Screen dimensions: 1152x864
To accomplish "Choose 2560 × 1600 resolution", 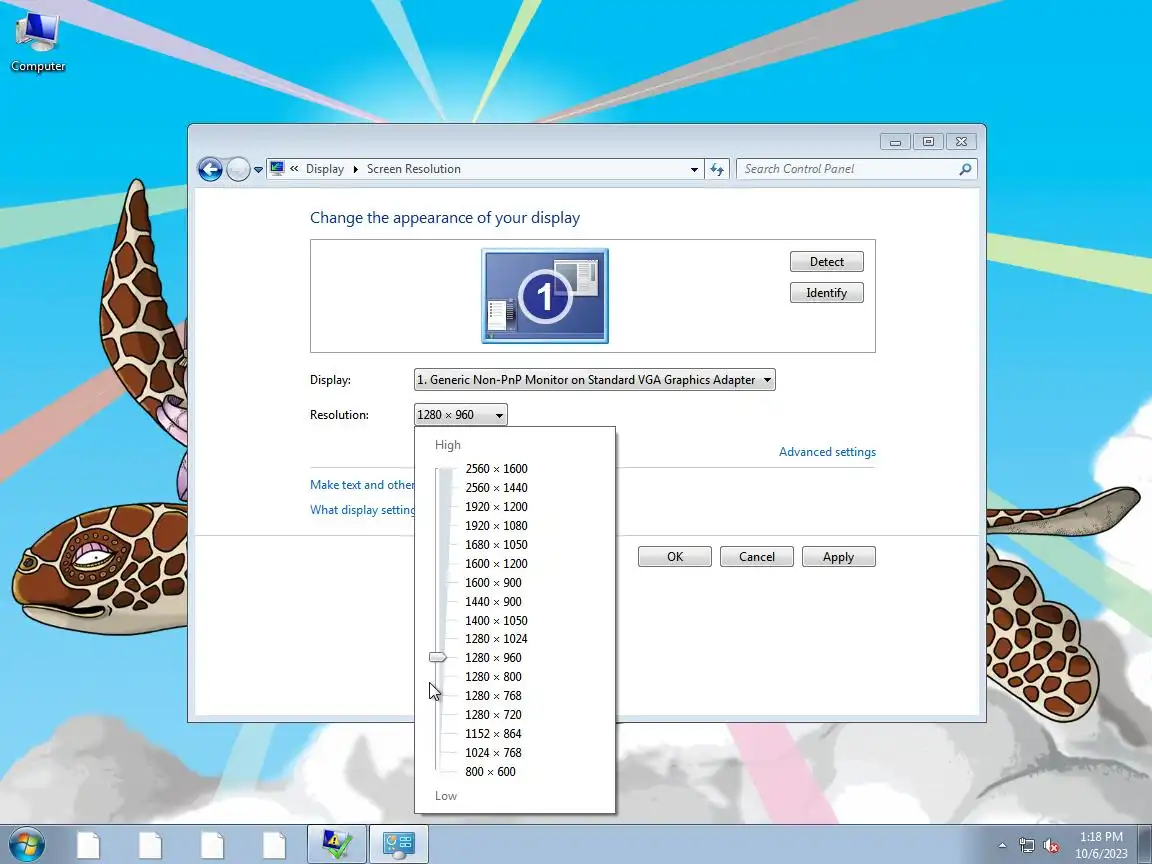I will (496, 469).
